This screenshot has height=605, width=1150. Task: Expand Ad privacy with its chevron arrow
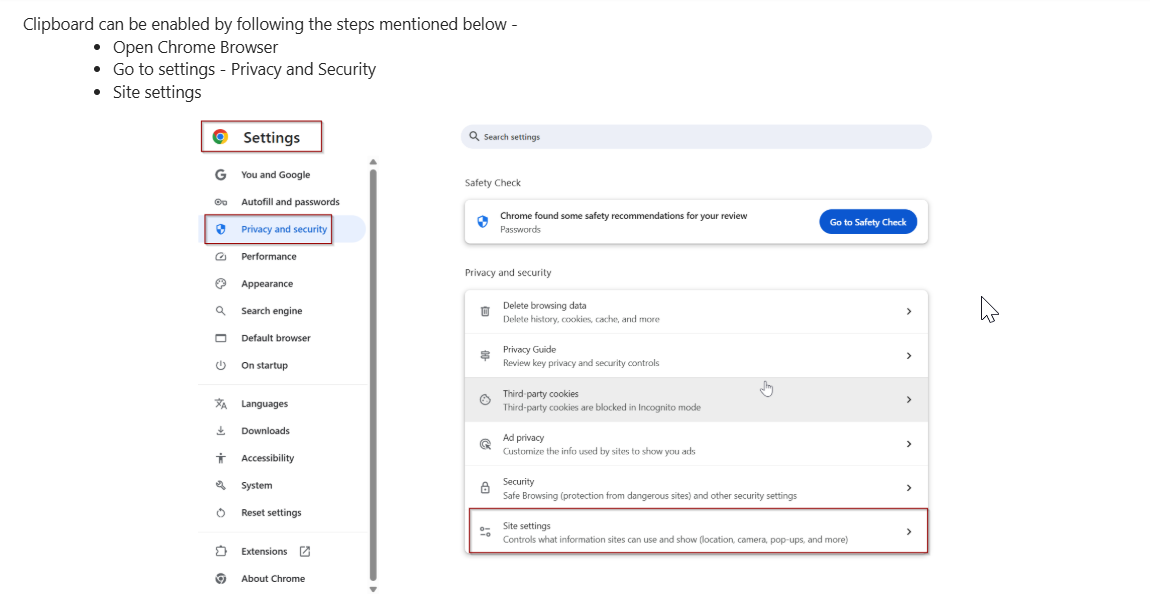(909, 444)
